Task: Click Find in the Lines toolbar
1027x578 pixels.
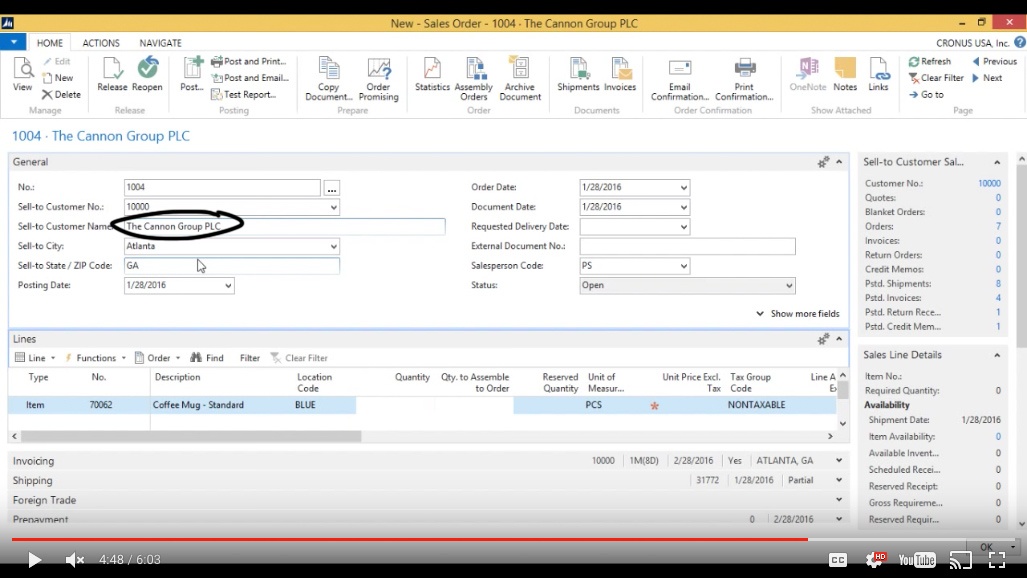Action: point(207,358)
